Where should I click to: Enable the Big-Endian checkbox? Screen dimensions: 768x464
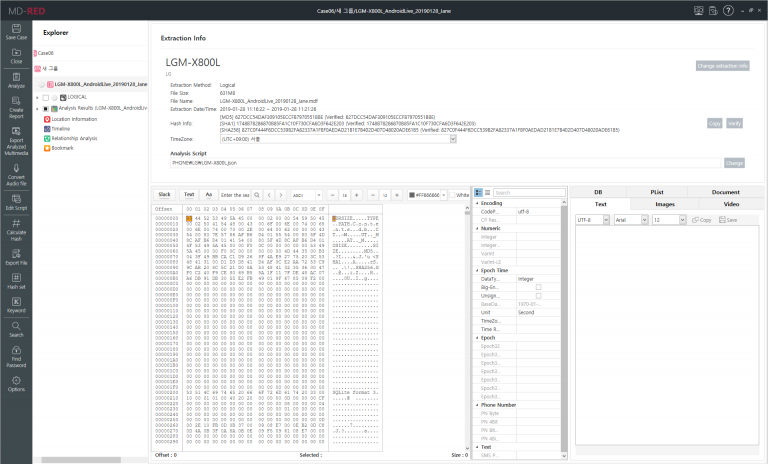pos(538,287)
